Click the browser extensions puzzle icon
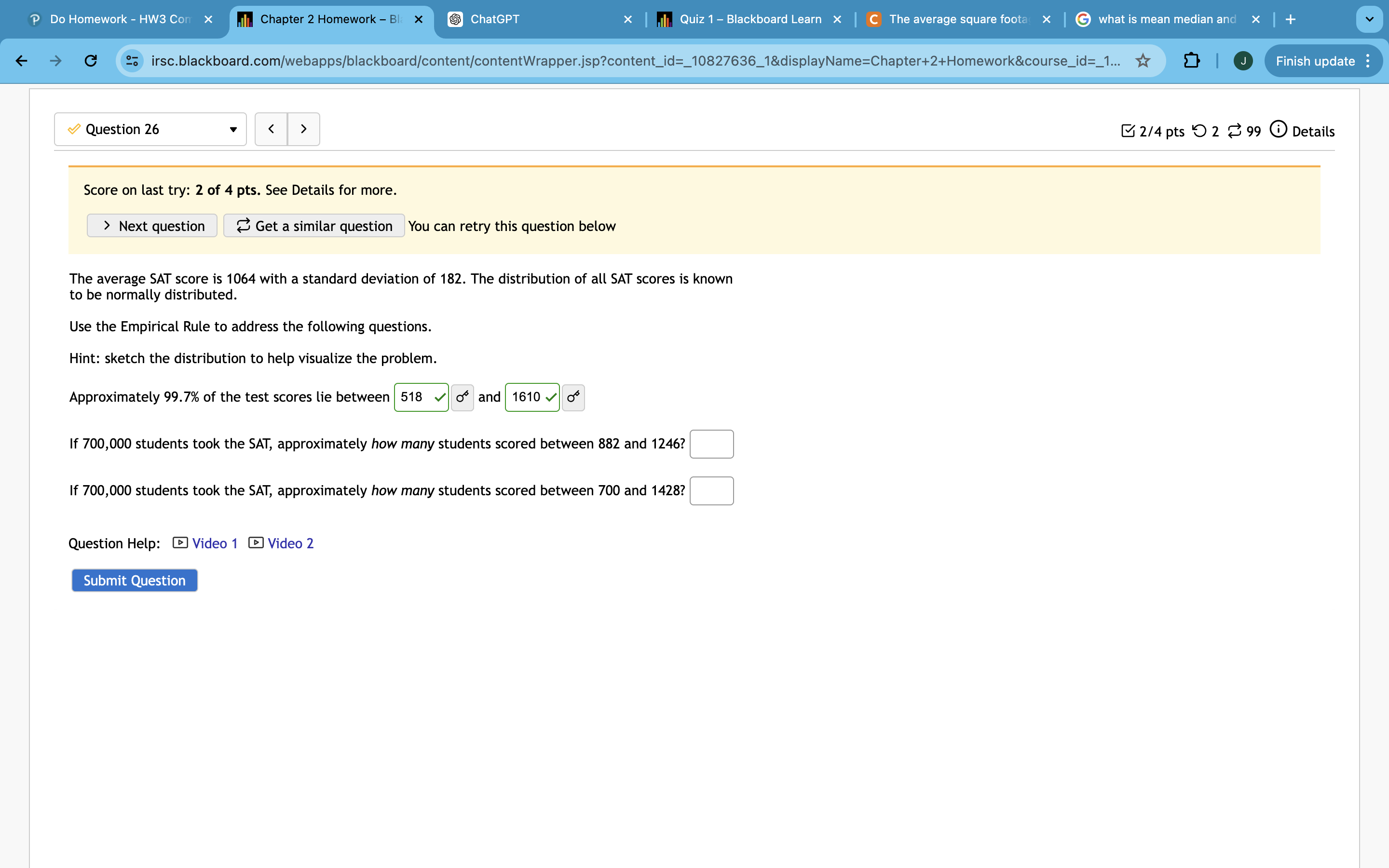The width and height of the screenshot is (1389, 868). (x=1191, y=60)
